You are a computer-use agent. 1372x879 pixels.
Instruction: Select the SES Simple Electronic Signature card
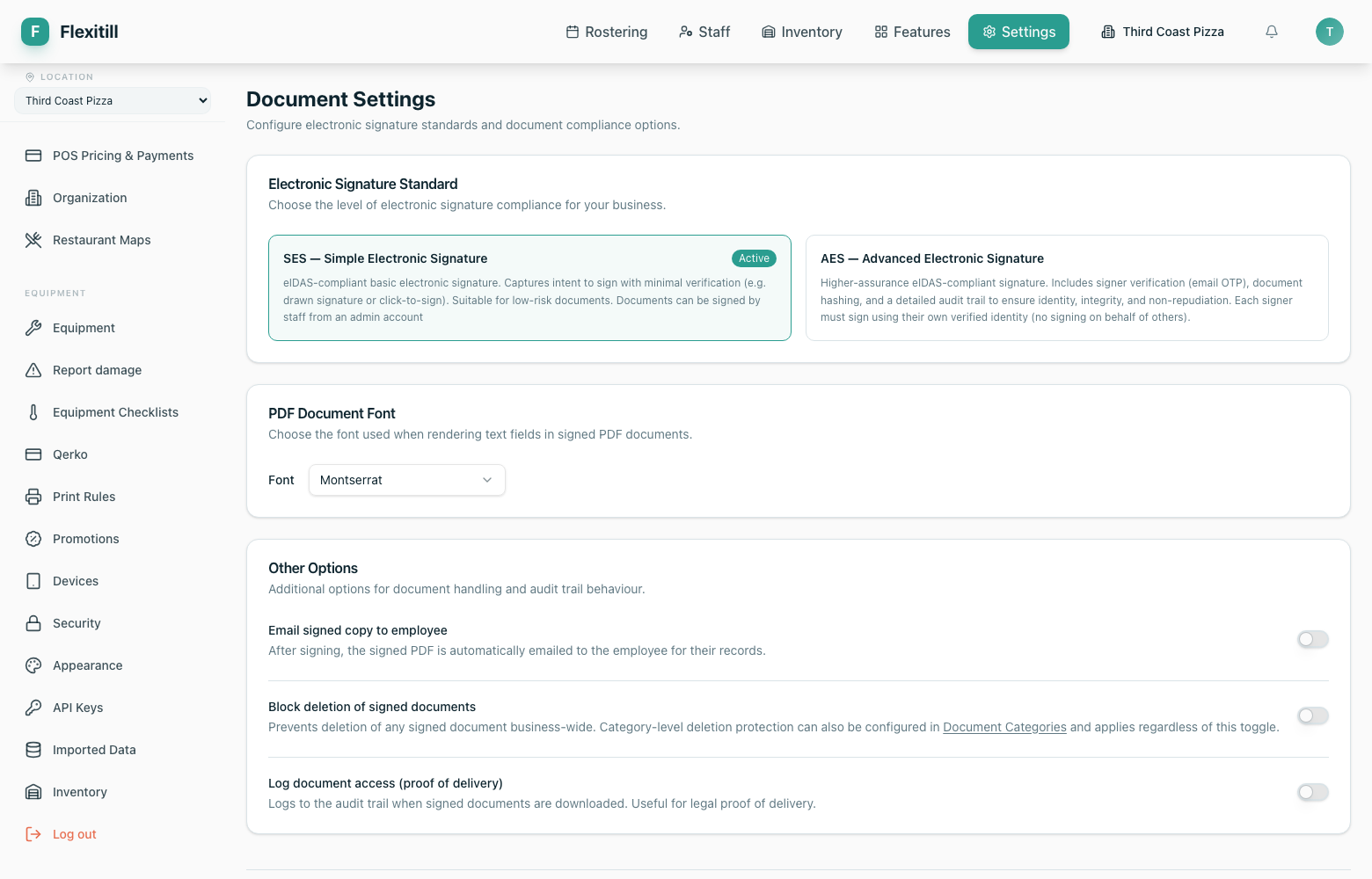click(x=529, y=287)
